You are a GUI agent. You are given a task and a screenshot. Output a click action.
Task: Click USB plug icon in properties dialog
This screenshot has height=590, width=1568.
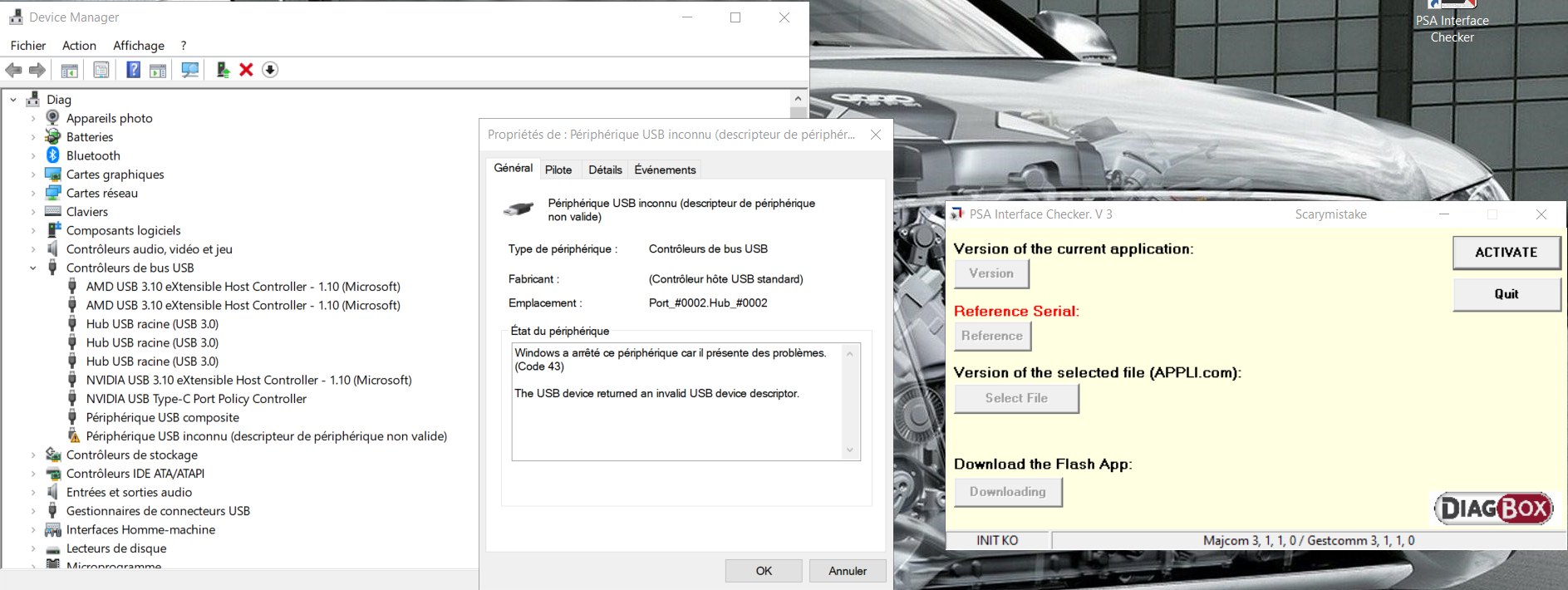(x=519, y=209)
